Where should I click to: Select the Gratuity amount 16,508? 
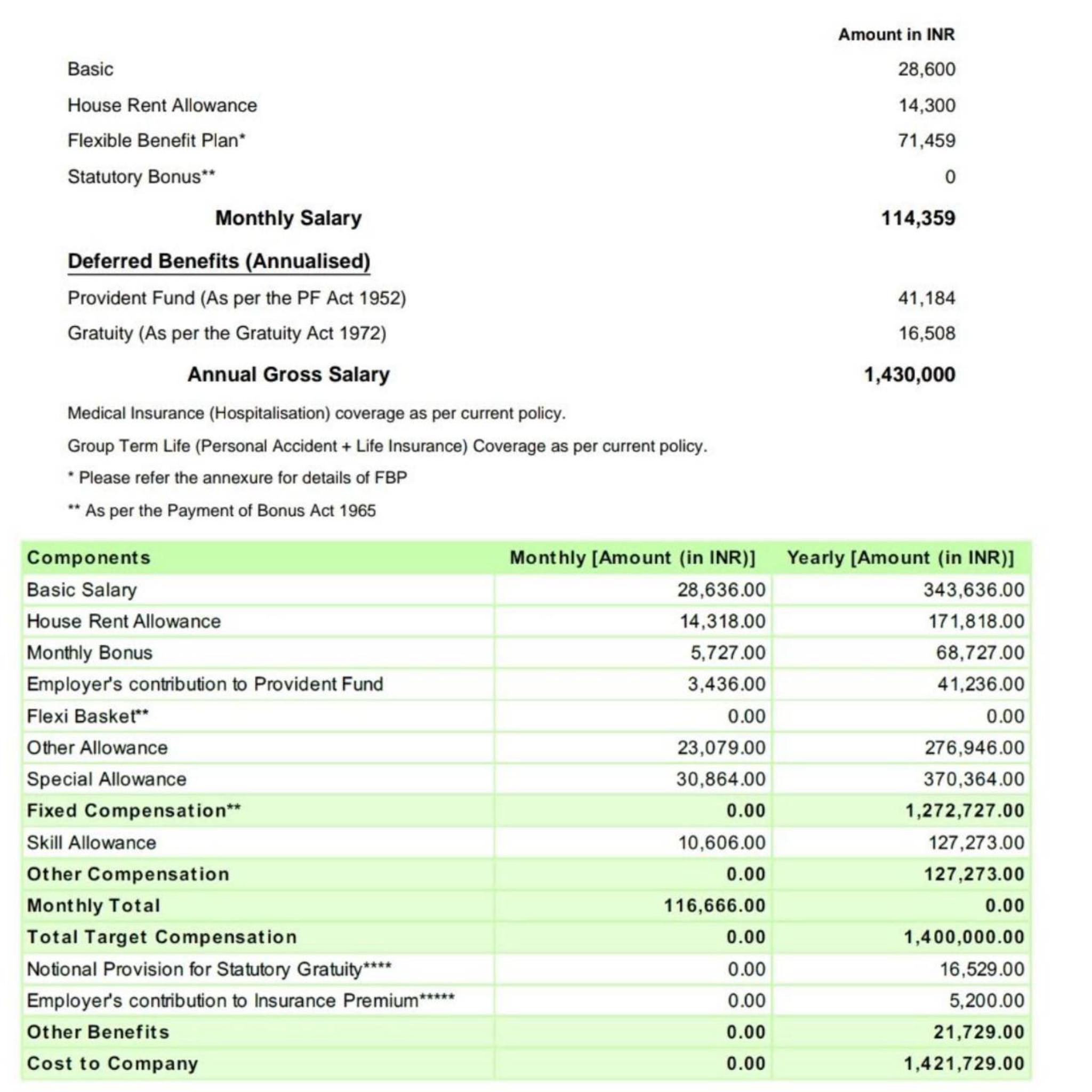pyautogui.click(x=927, y=333)
